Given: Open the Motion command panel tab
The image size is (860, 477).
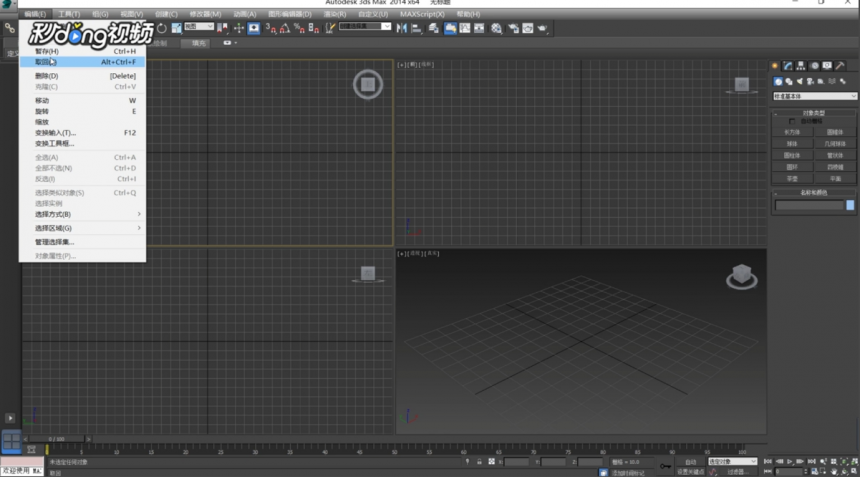Looking at the screenshot, I should point(814,66).
